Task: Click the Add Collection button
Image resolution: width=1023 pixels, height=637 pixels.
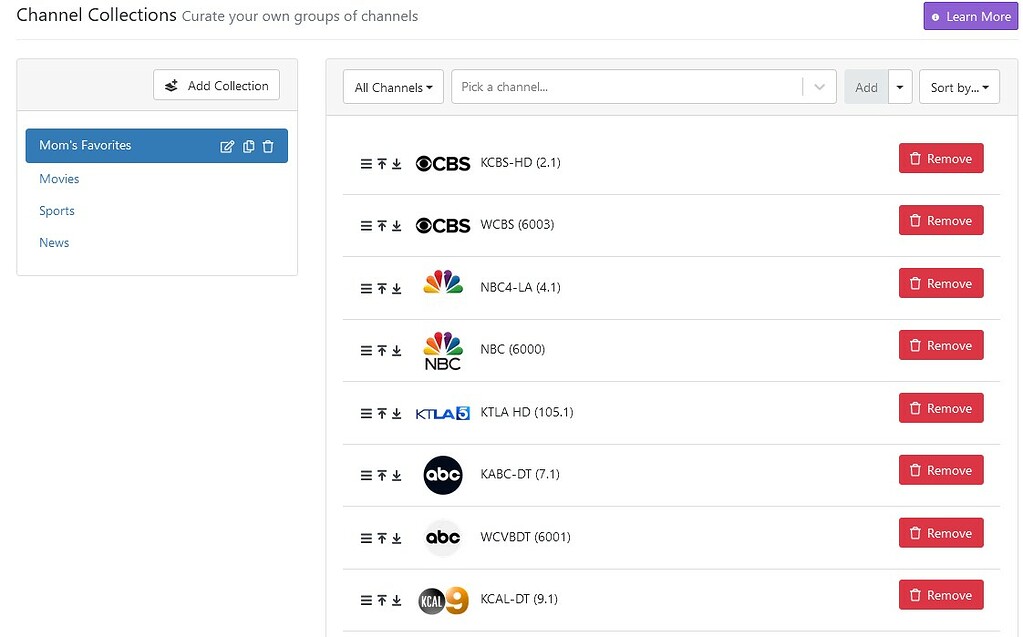Action: (216, 85)
